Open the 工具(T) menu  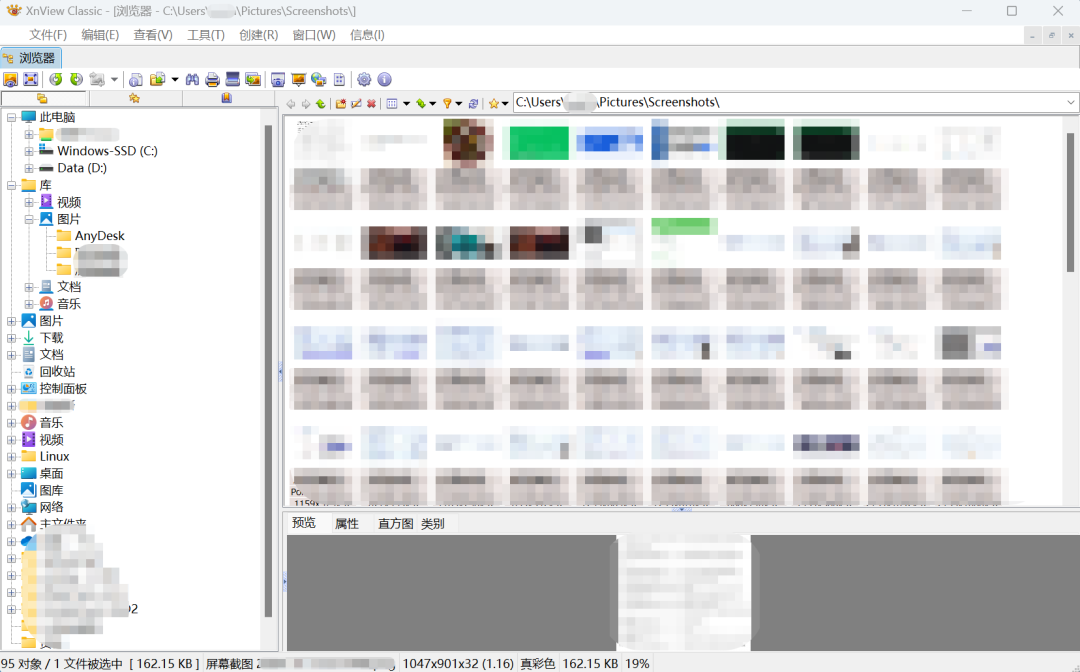206,35
